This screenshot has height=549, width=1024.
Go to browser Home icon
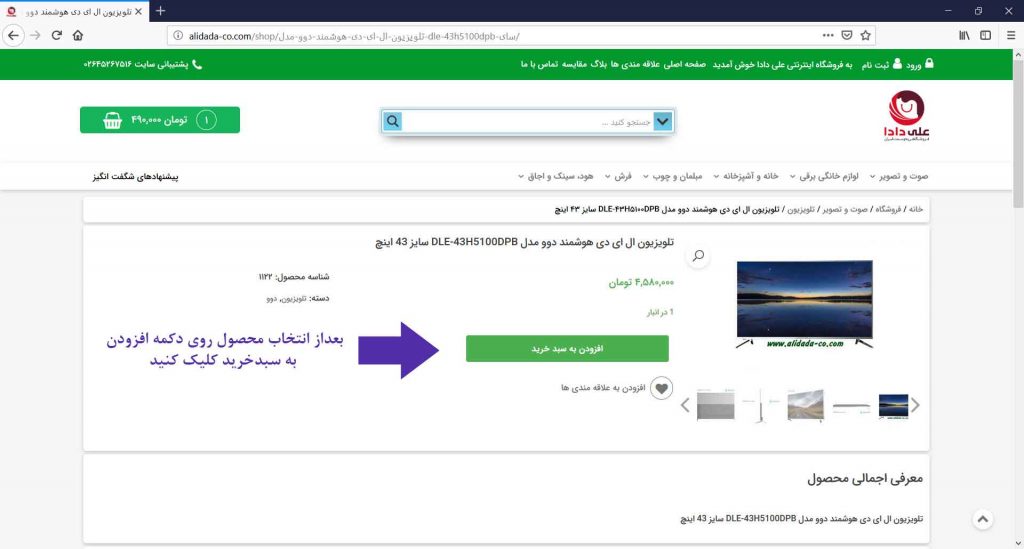78,35
